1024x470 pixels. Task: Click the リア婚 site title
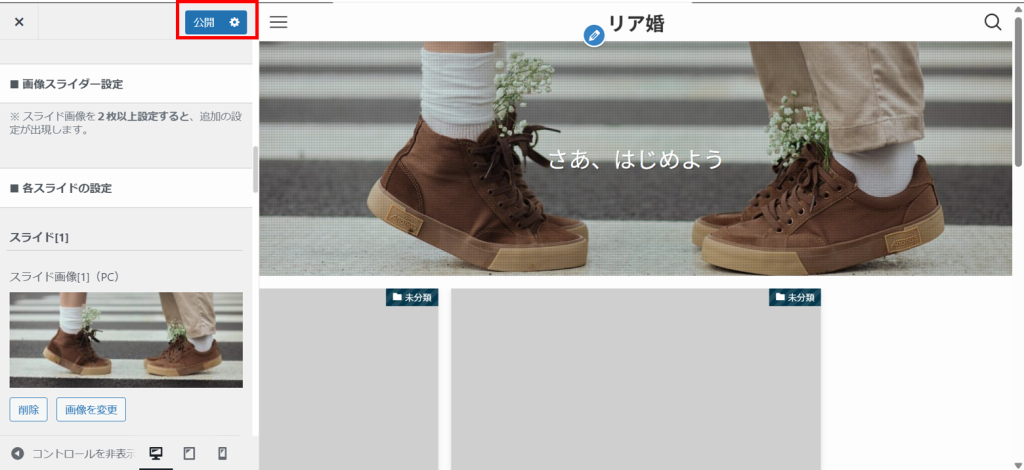click(x=636, y=23)
